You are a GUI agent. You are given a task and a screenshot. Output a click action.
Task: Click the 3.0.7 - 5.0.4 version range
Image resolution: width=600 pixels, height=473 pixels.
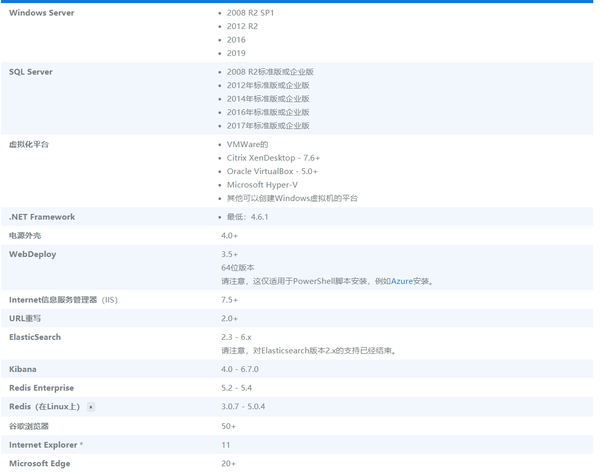(243, 407)
